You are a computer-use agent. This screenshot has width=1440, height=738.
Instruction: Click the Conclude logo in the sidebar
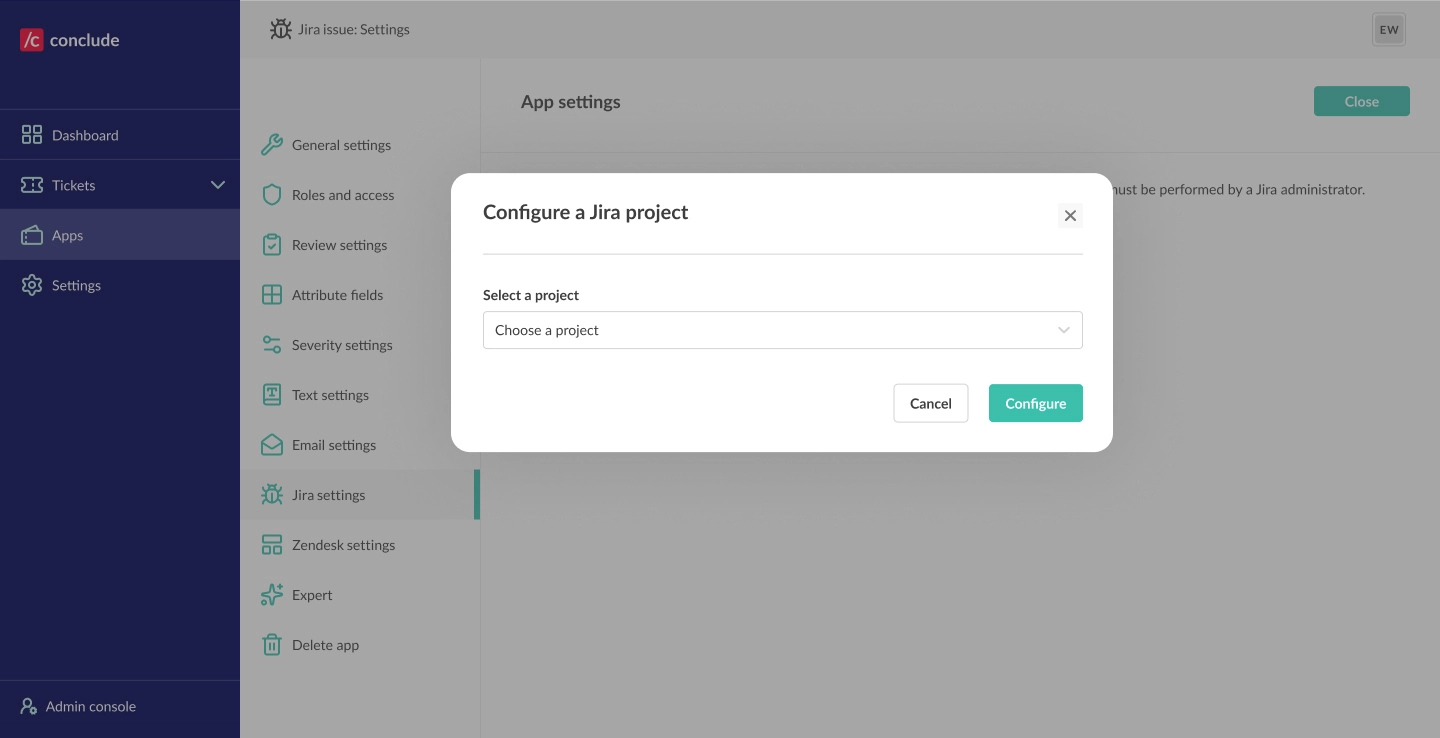click(69, 40)
